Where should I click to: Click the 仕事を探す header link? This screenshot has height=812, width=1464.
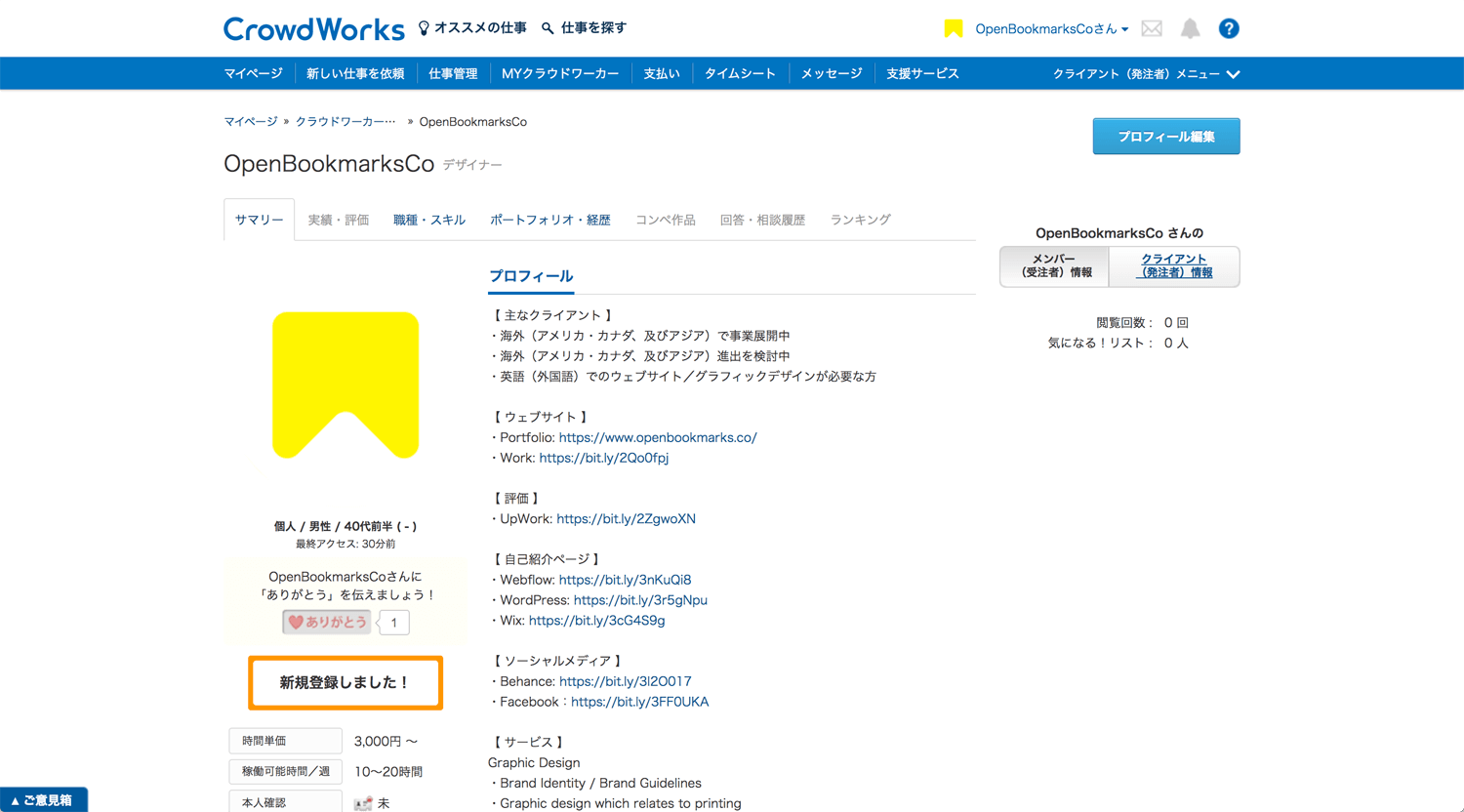(x=593, y=28)
